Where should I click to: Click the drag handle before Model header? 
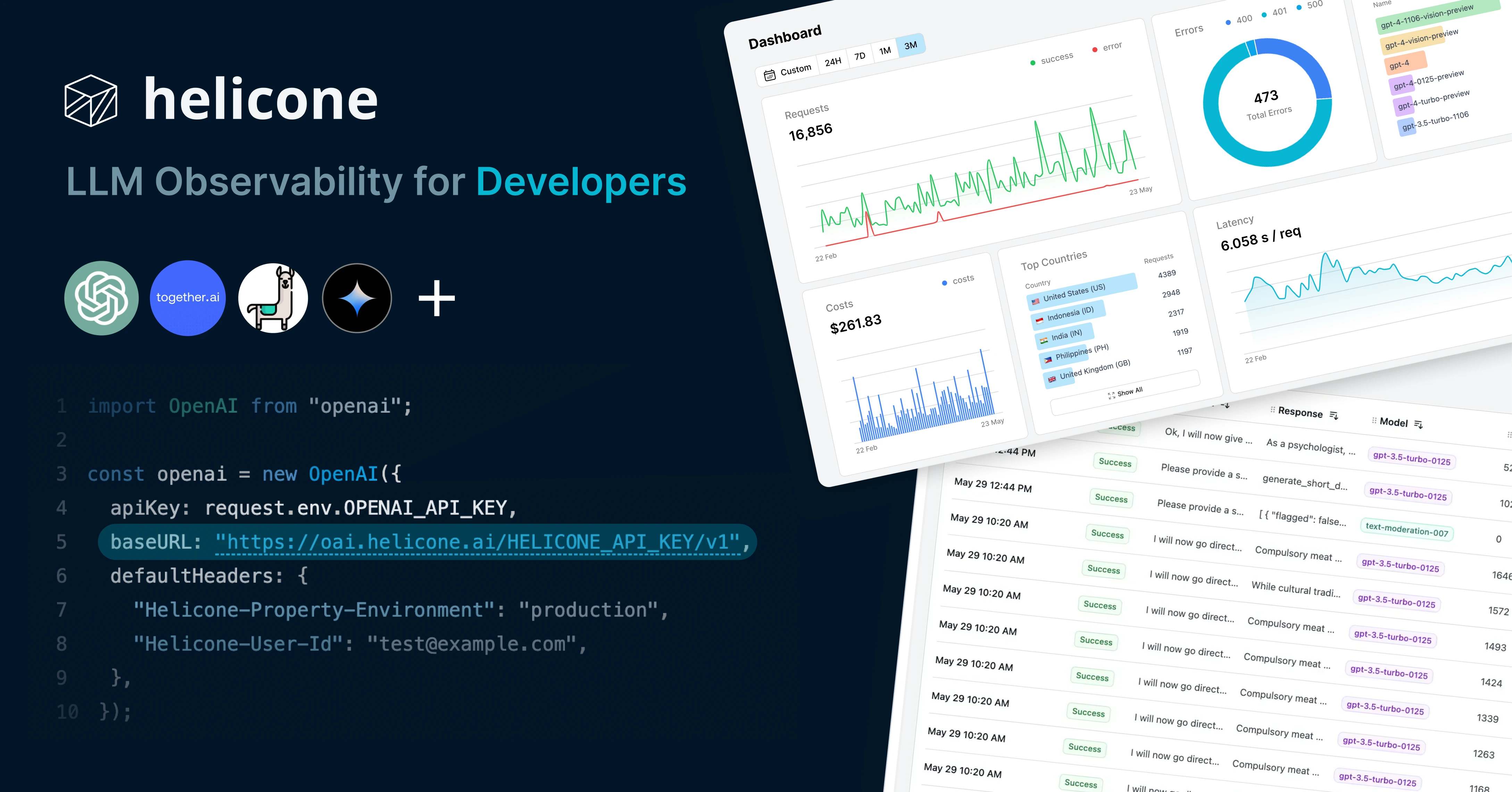[x=1374, y=420]
